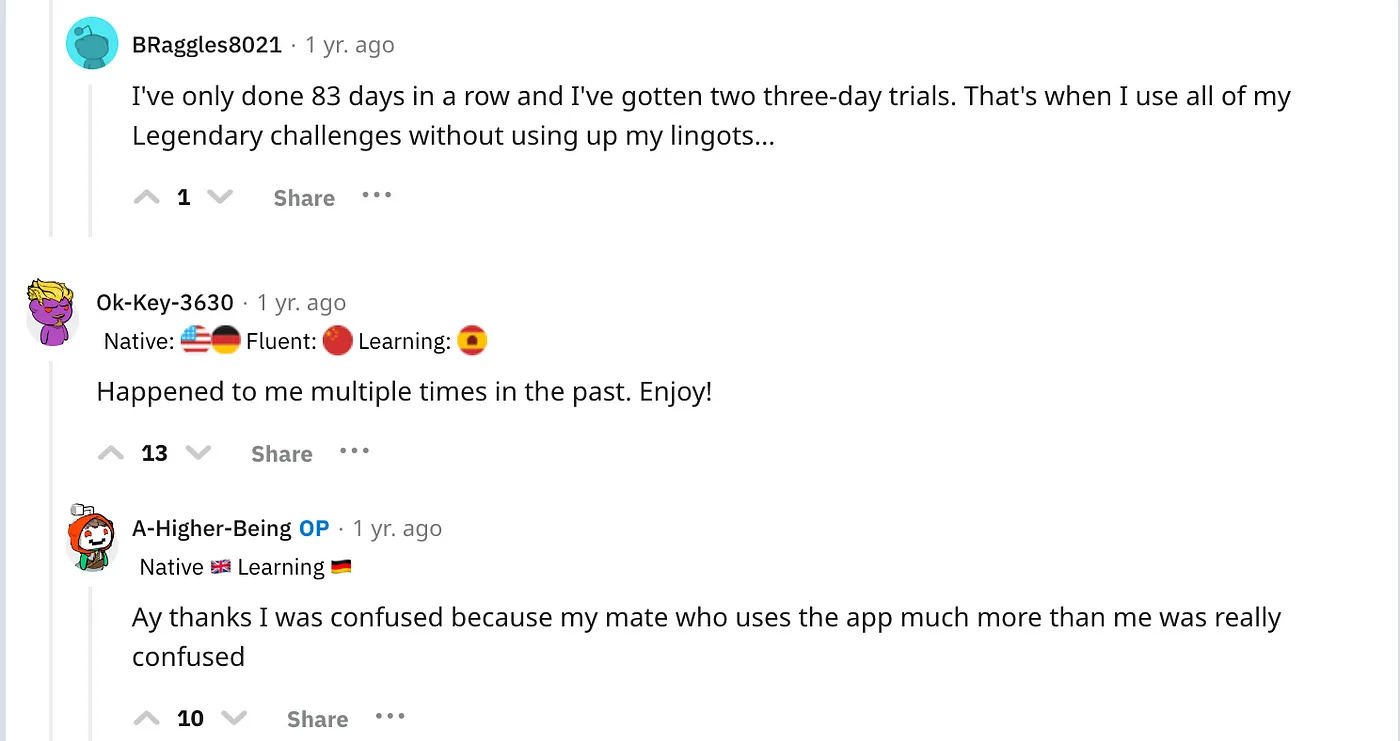1400x741 pixels.
Task: Share BRaggles8021's comment
Action: [x=304, y=198]
